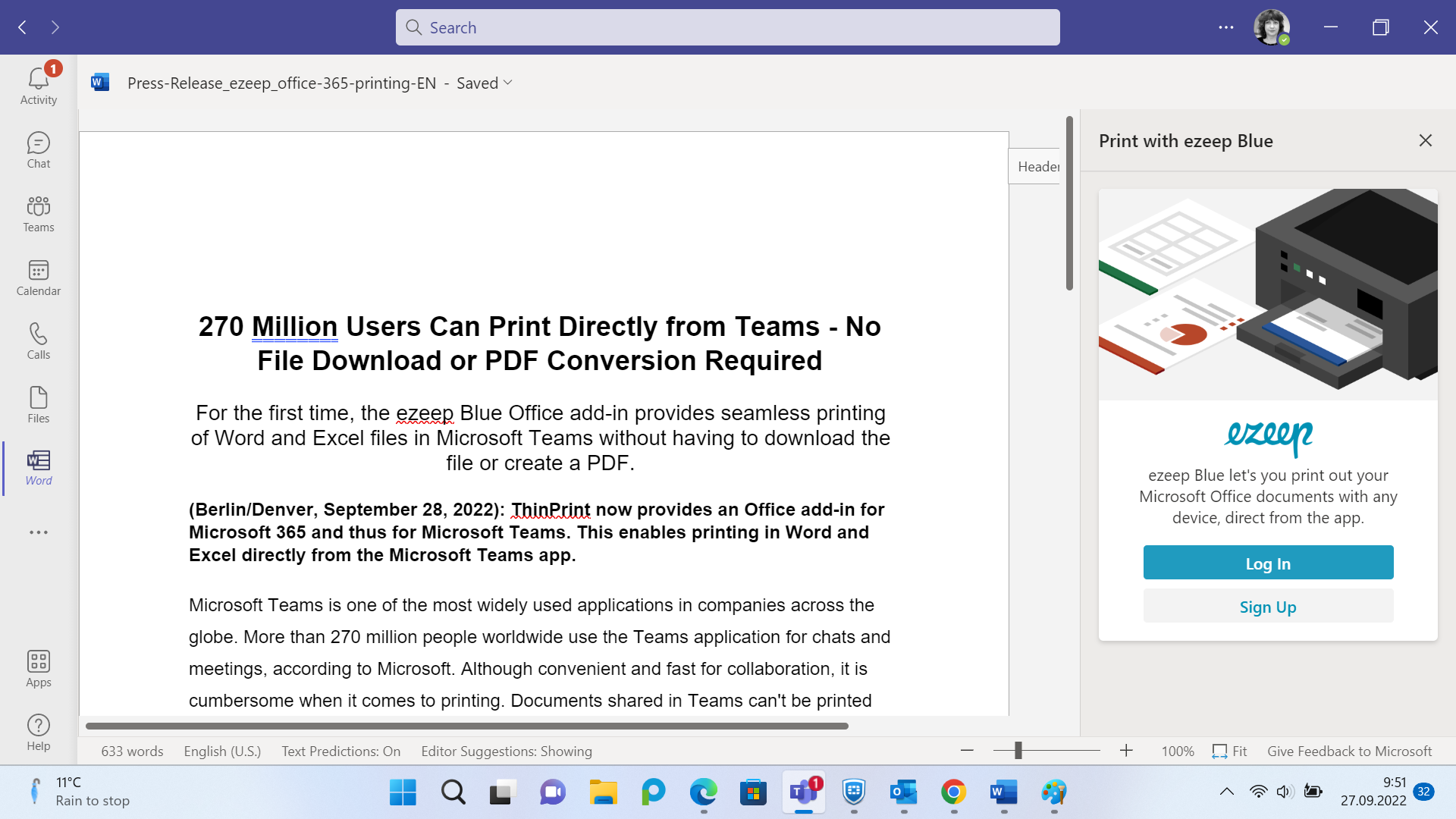Go forward with the right arrow
Image resolution: width=1456 pixels, height=819 pixels.
[x=55, y=27]
